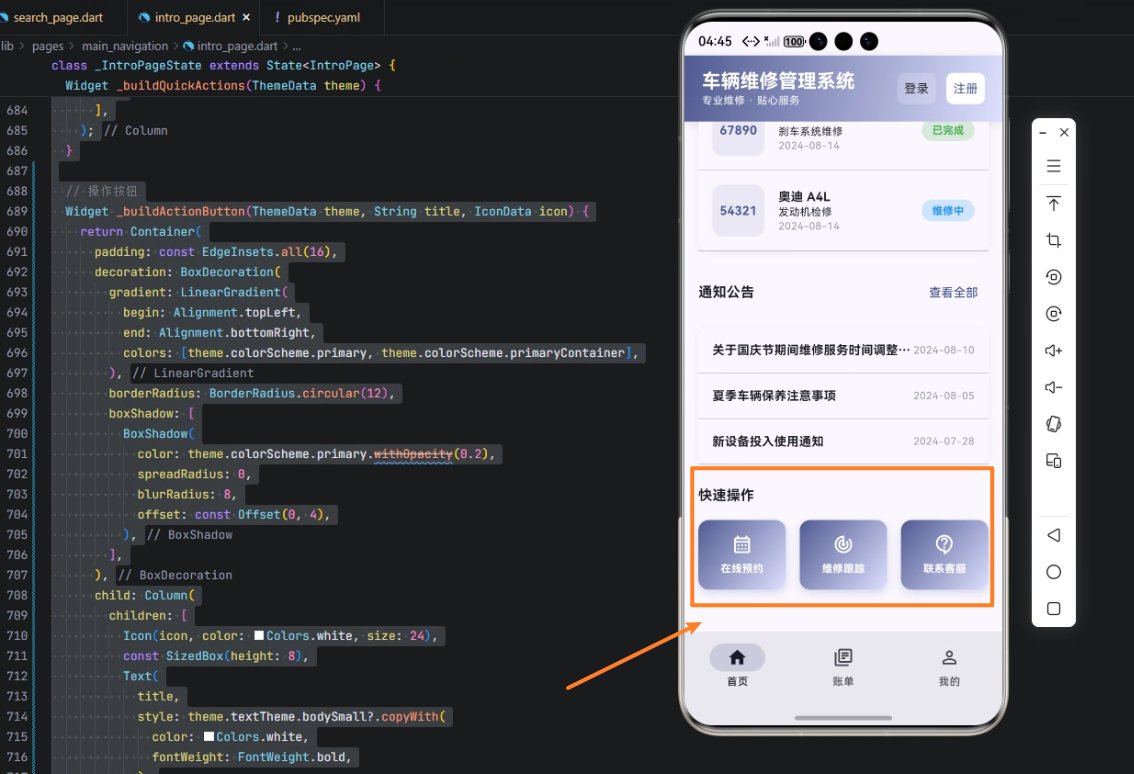
Task: Tap the 联系客服 support quick action card
Action: (x=945, y=554)
